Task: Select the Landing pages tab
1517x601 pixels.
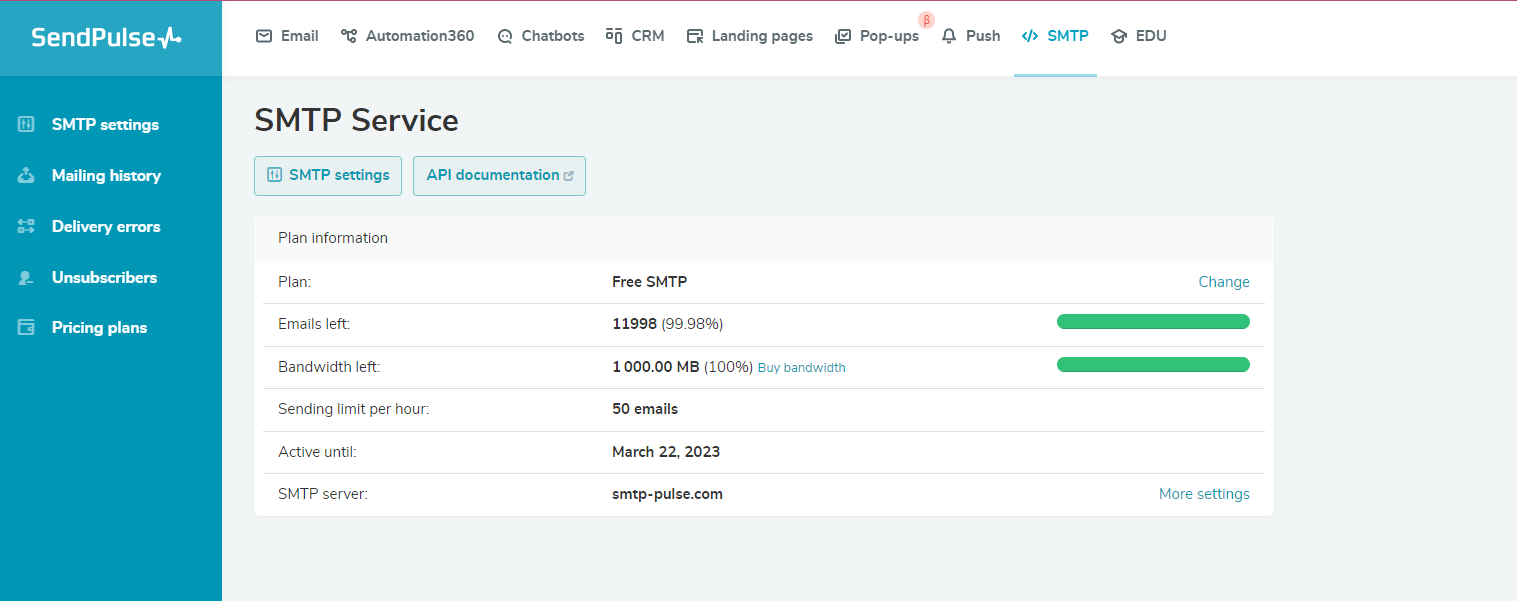Action: [x=750, y=36]
